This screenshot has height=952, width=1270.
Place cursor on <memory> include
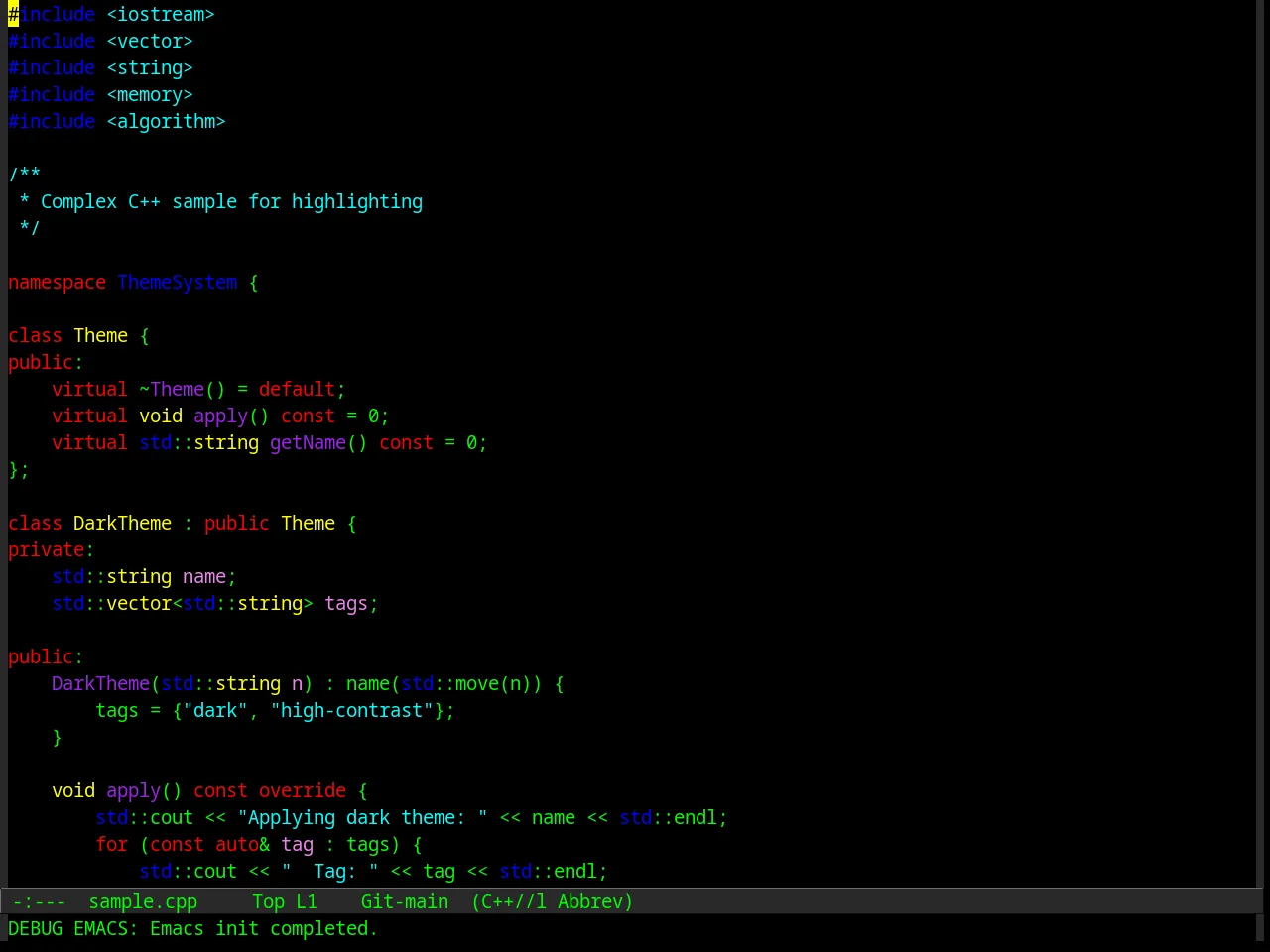coord(150,94)
